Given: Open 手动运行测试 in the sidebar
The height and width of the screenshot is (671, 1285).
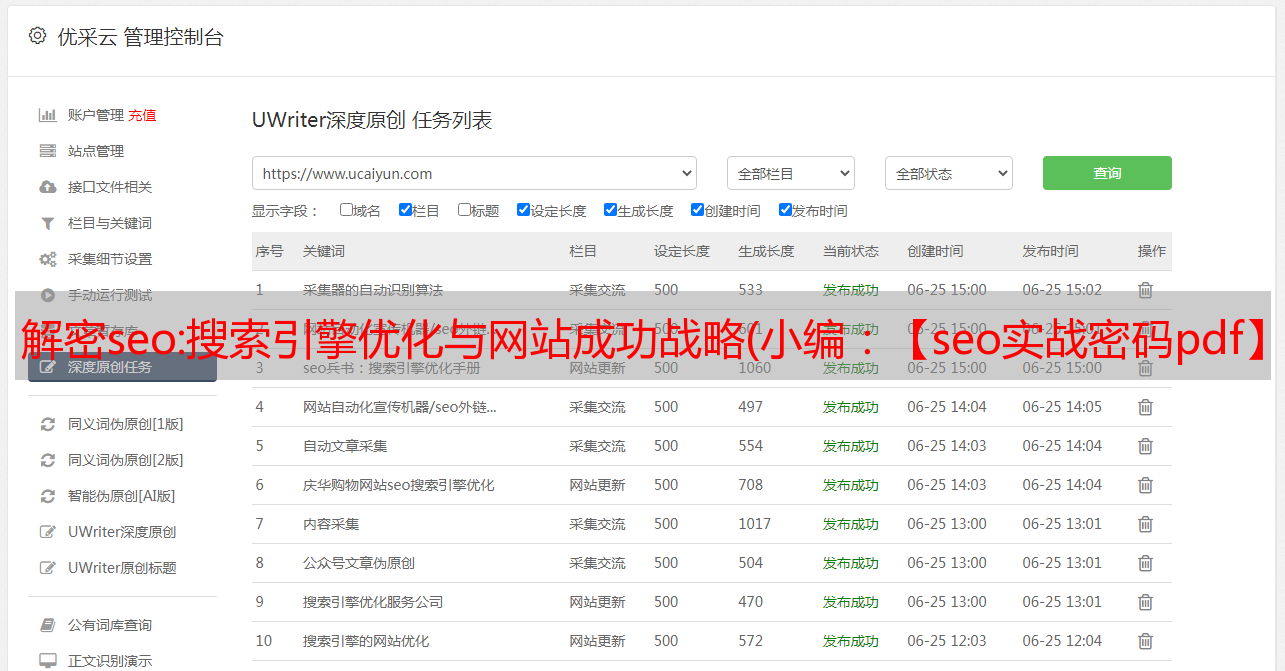Looking at the screenshot, I should [110, 295].
